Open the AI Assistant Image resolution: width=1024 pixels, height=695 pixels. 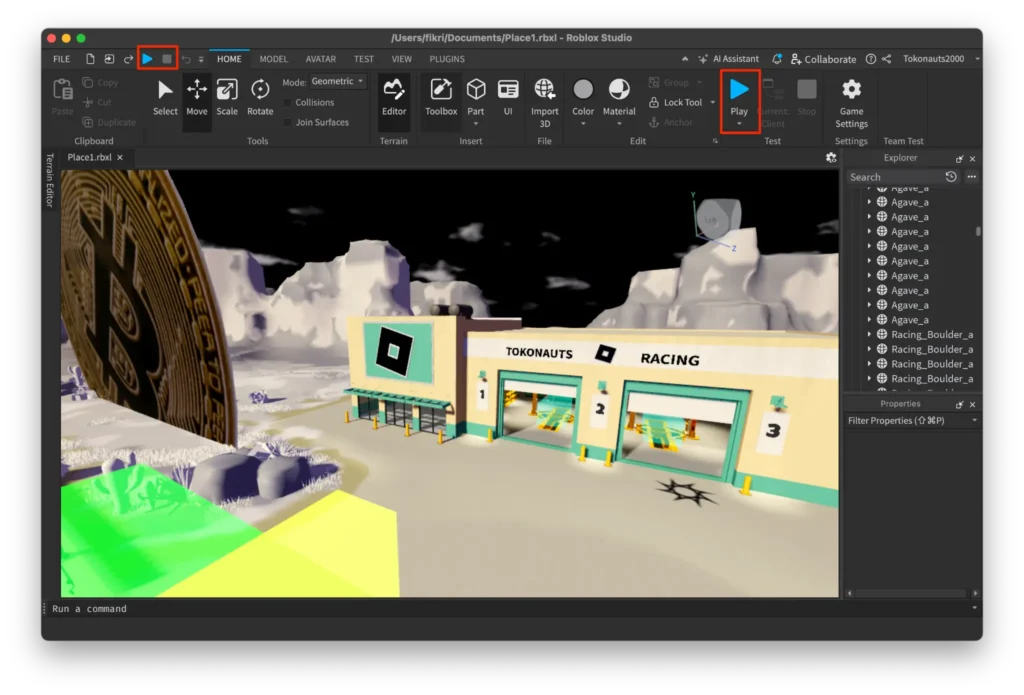pyautogui.click(x=728, y=59)
